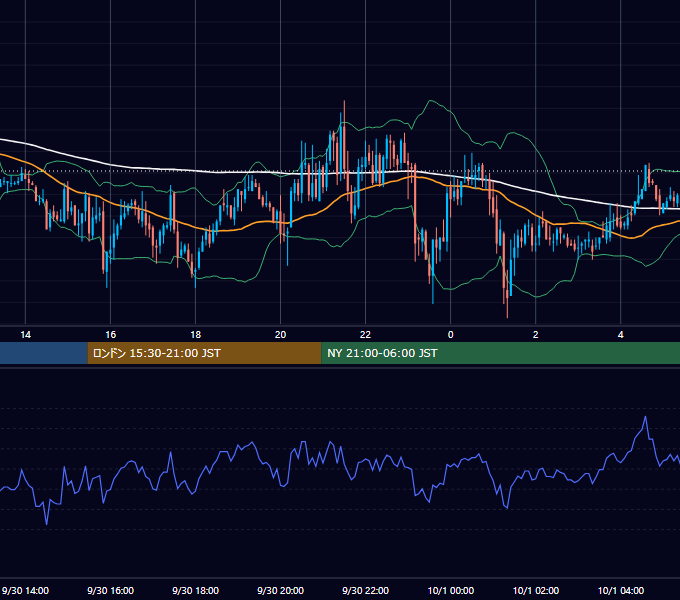Click the 9/30 16:00 date label
Image resolution: width=680 pixels, height=600 pixels.
pos(111,590)
